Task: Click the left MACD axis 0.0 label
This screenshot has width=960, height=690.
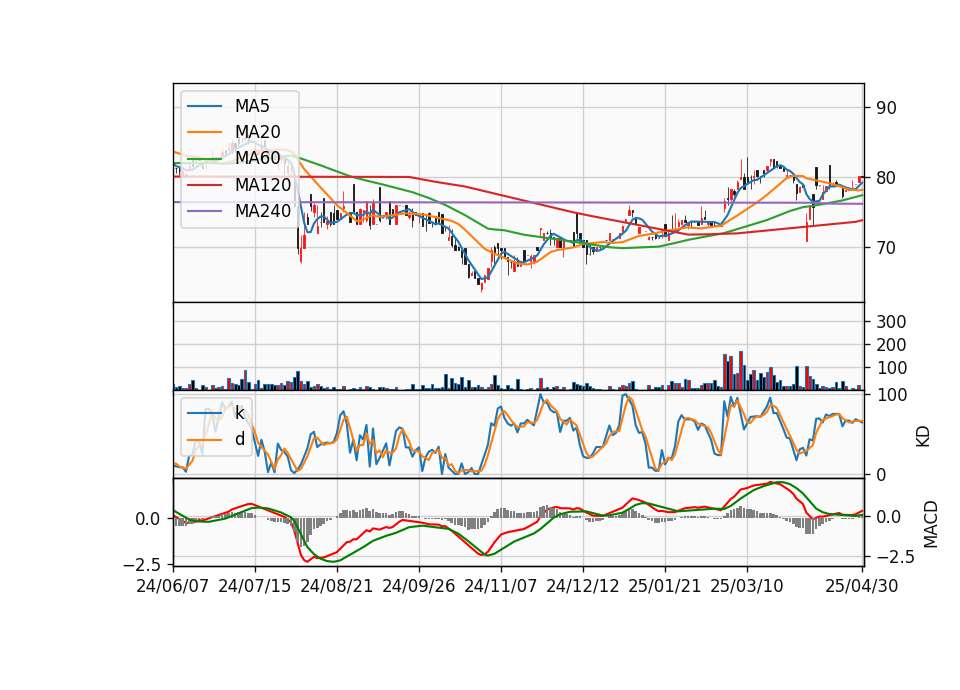Action: tap(148, 519)
